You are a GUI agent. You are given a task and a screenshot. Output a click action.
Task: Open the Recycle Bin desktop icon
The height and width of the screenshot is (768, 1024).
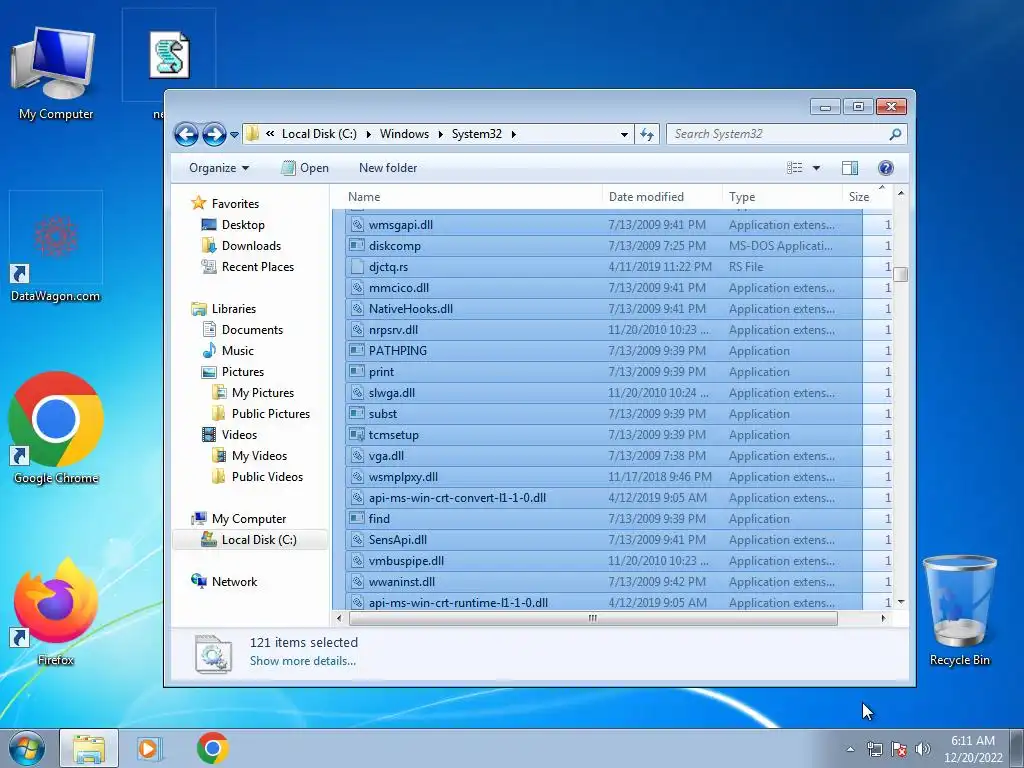959,611
